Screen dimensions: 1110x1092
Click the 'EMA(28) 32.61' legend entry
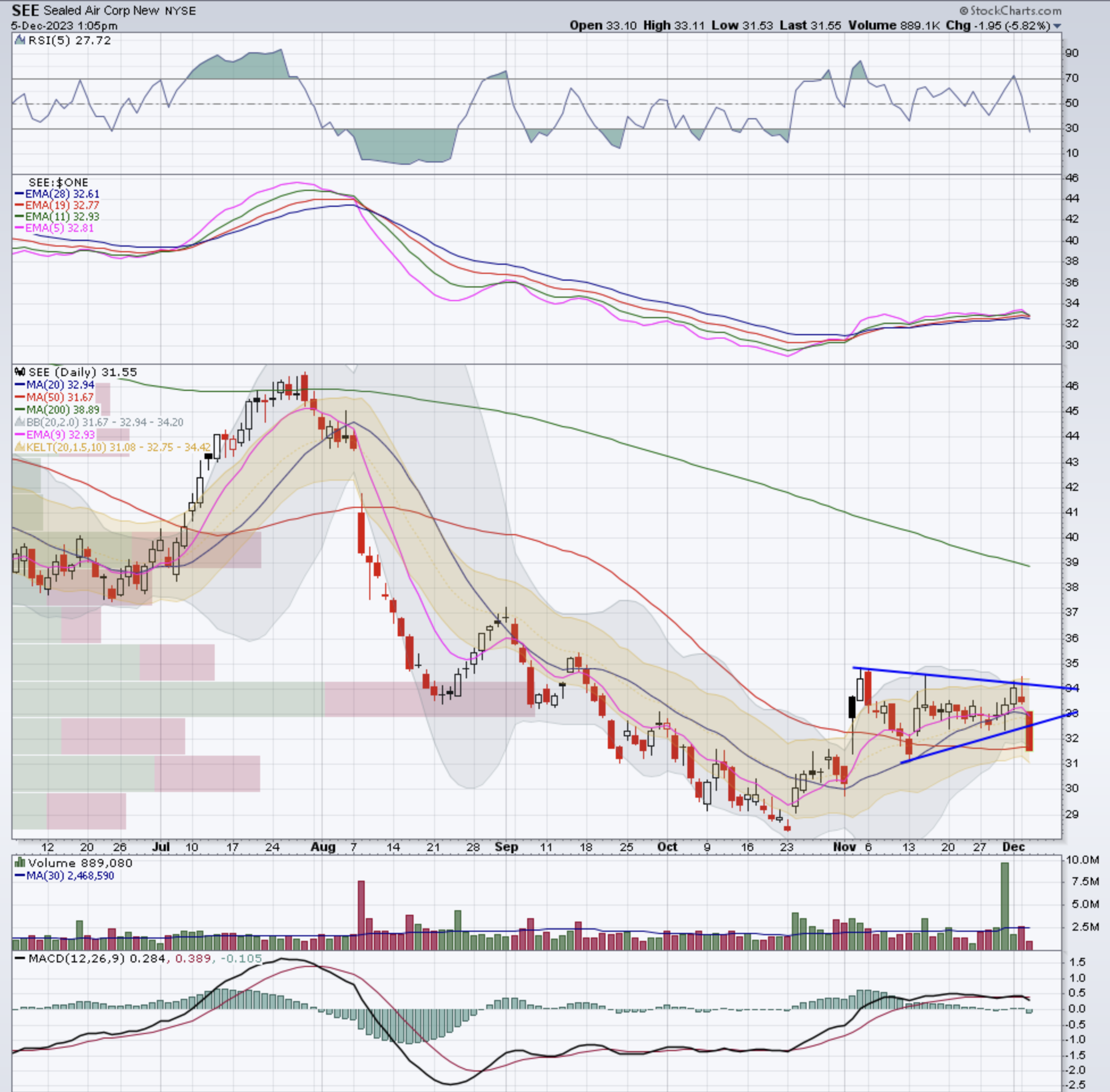[56, 194]
